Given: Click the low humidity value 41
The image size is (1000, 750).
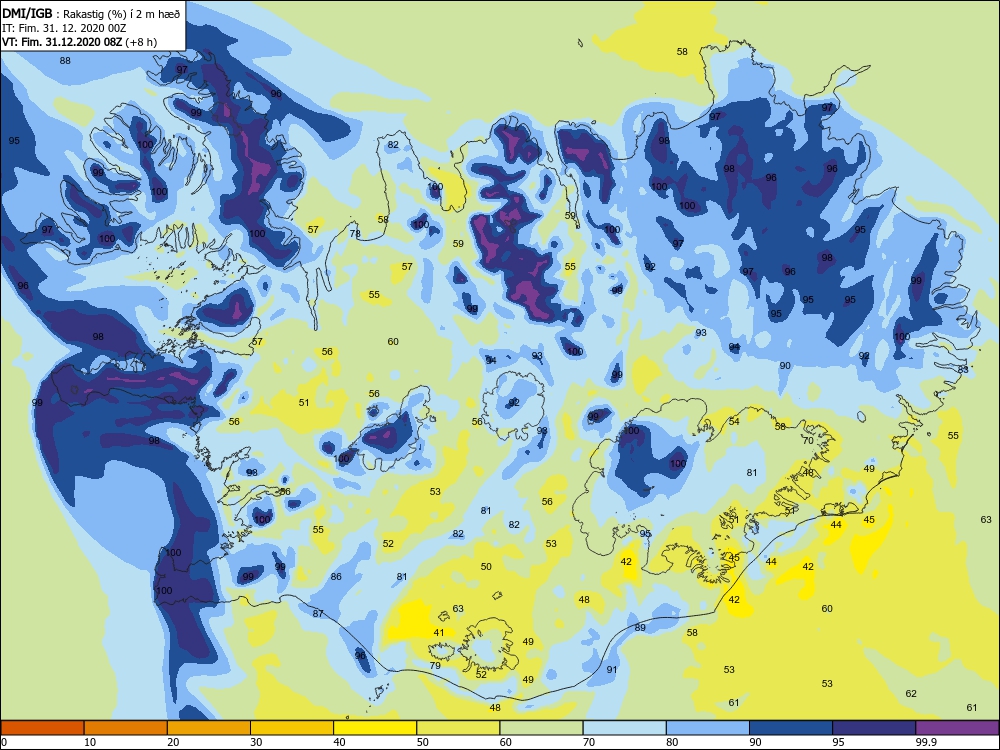Looking at the screenshot, I should coord(439,633).
